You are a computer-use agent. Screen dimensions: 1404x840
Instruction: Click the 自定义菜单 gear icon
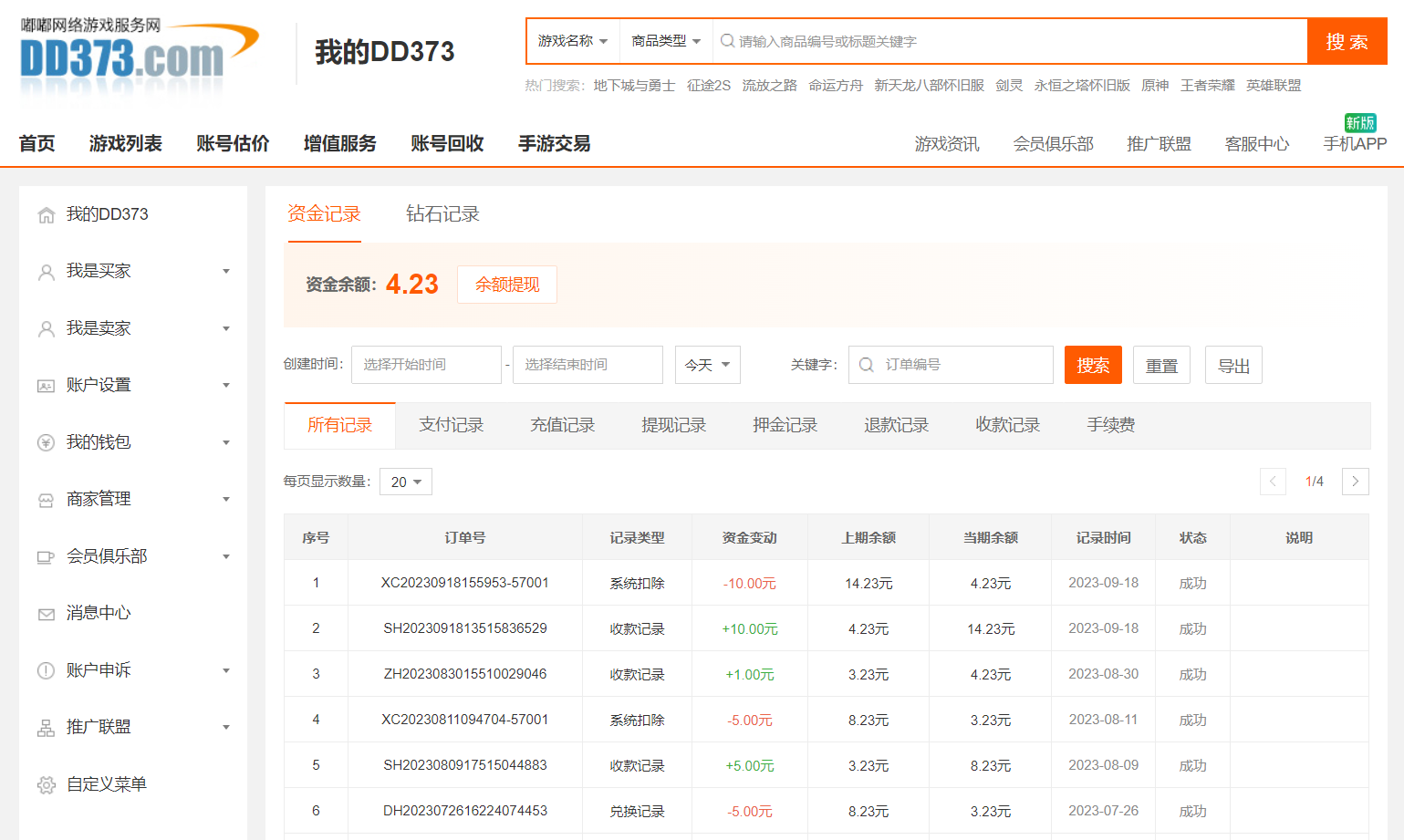pyautogui.click(x=46, y=785)
